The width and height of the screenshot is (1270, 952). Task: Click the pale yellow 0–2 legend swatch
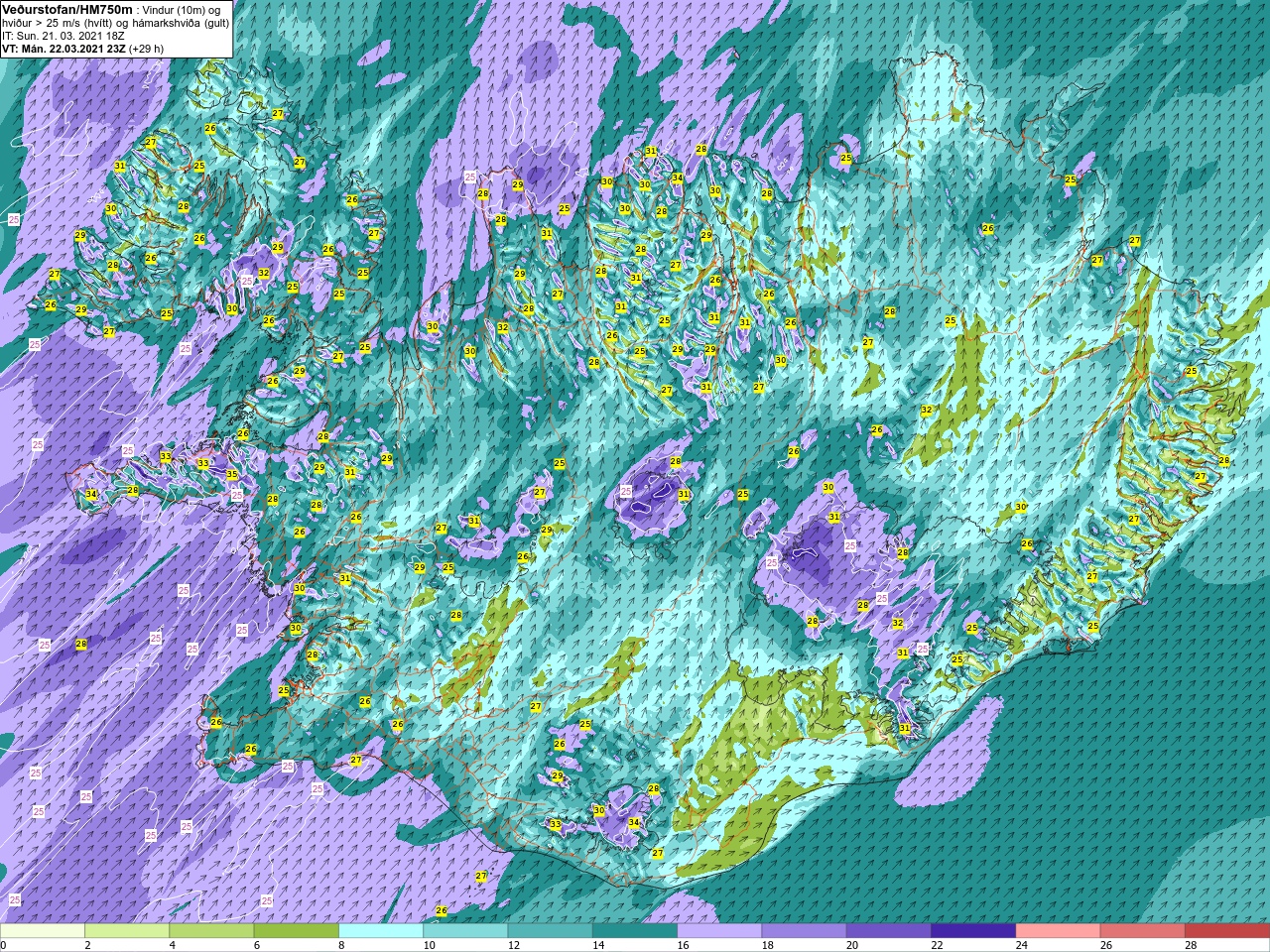tap(43, 931)
